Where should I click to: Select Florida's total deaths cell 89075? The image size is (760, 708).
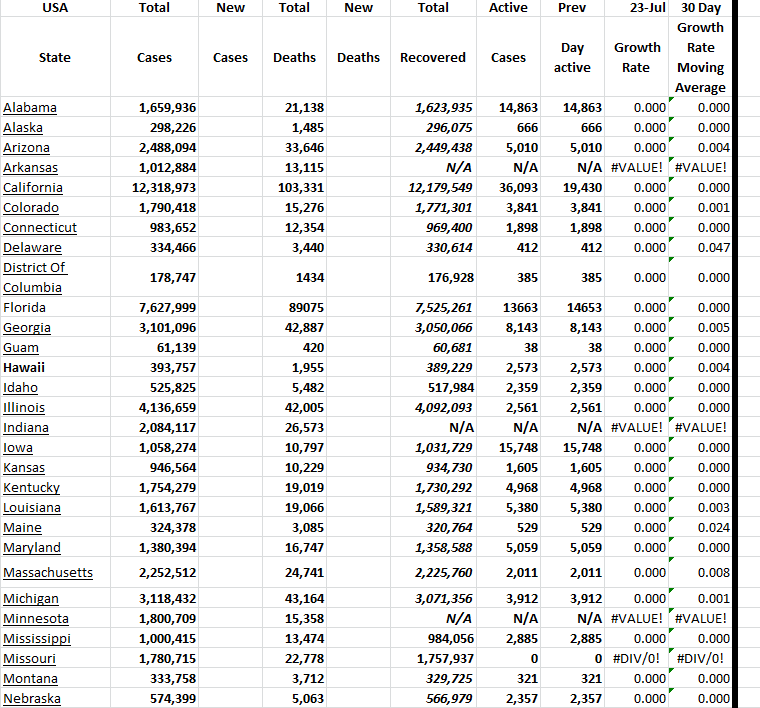point(295,307)
